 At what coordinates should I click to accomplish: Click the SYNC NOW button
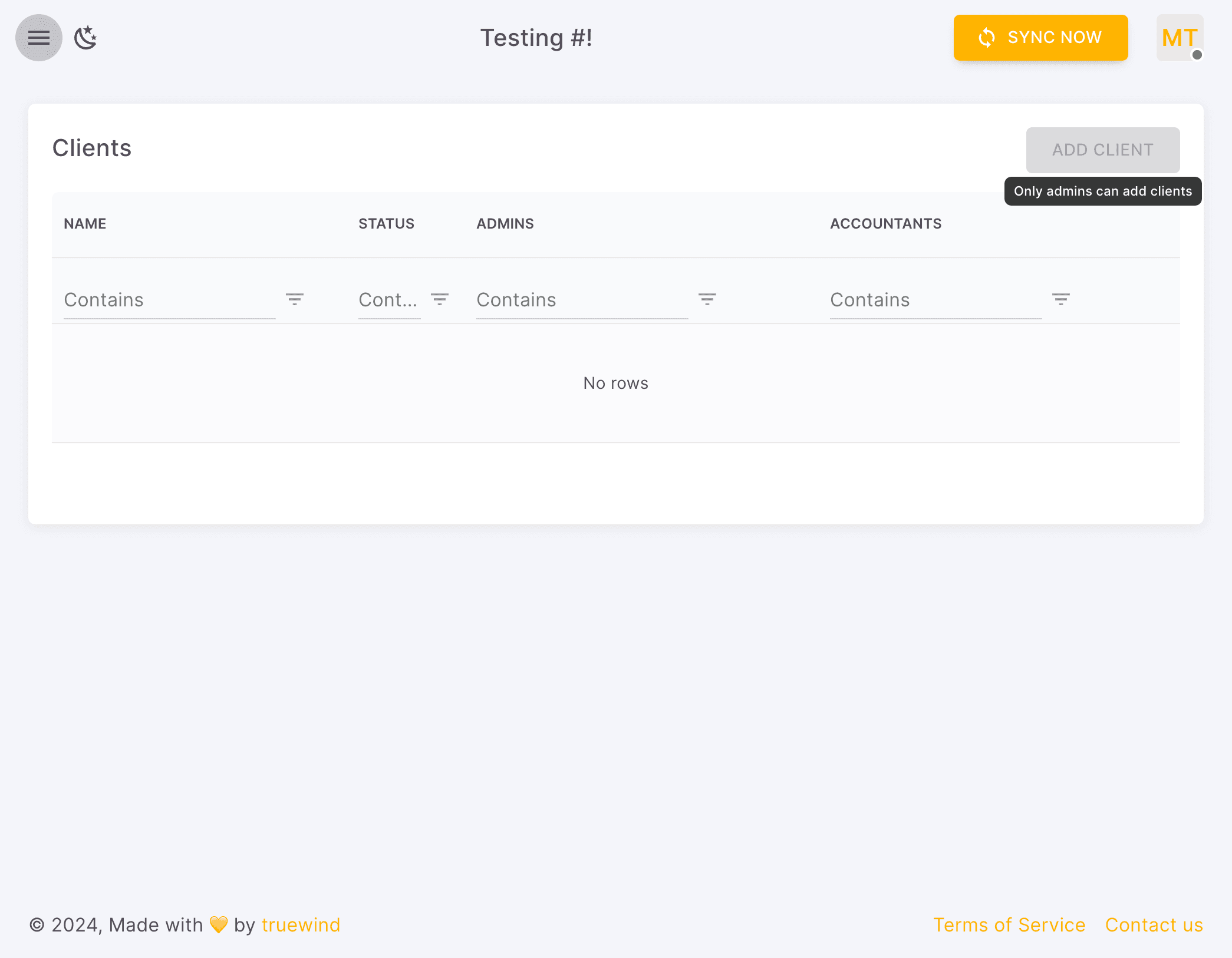point(1040,38)
